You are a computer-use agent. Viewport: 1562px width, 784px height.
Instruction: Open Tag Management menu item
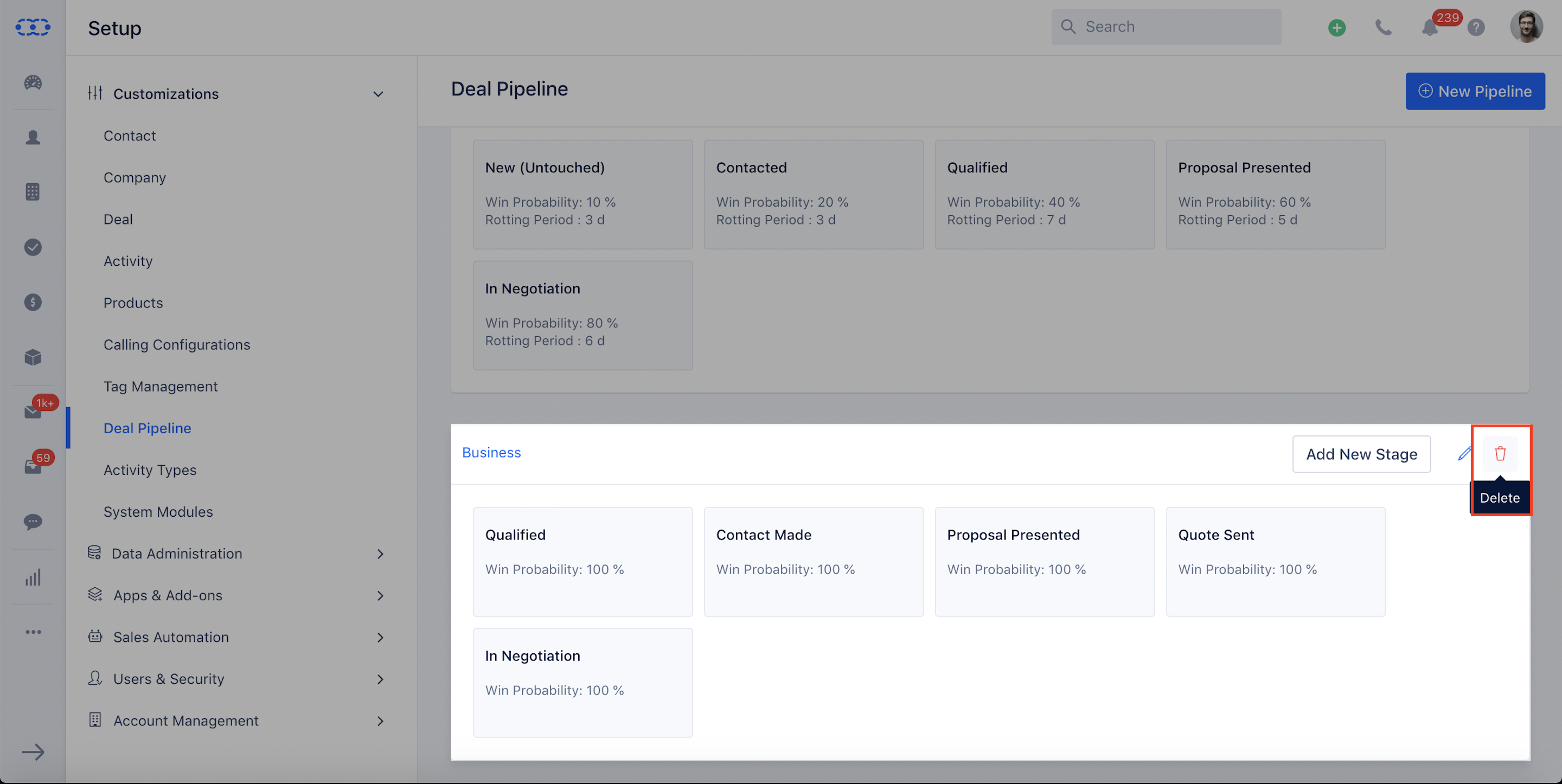[160, 387]
